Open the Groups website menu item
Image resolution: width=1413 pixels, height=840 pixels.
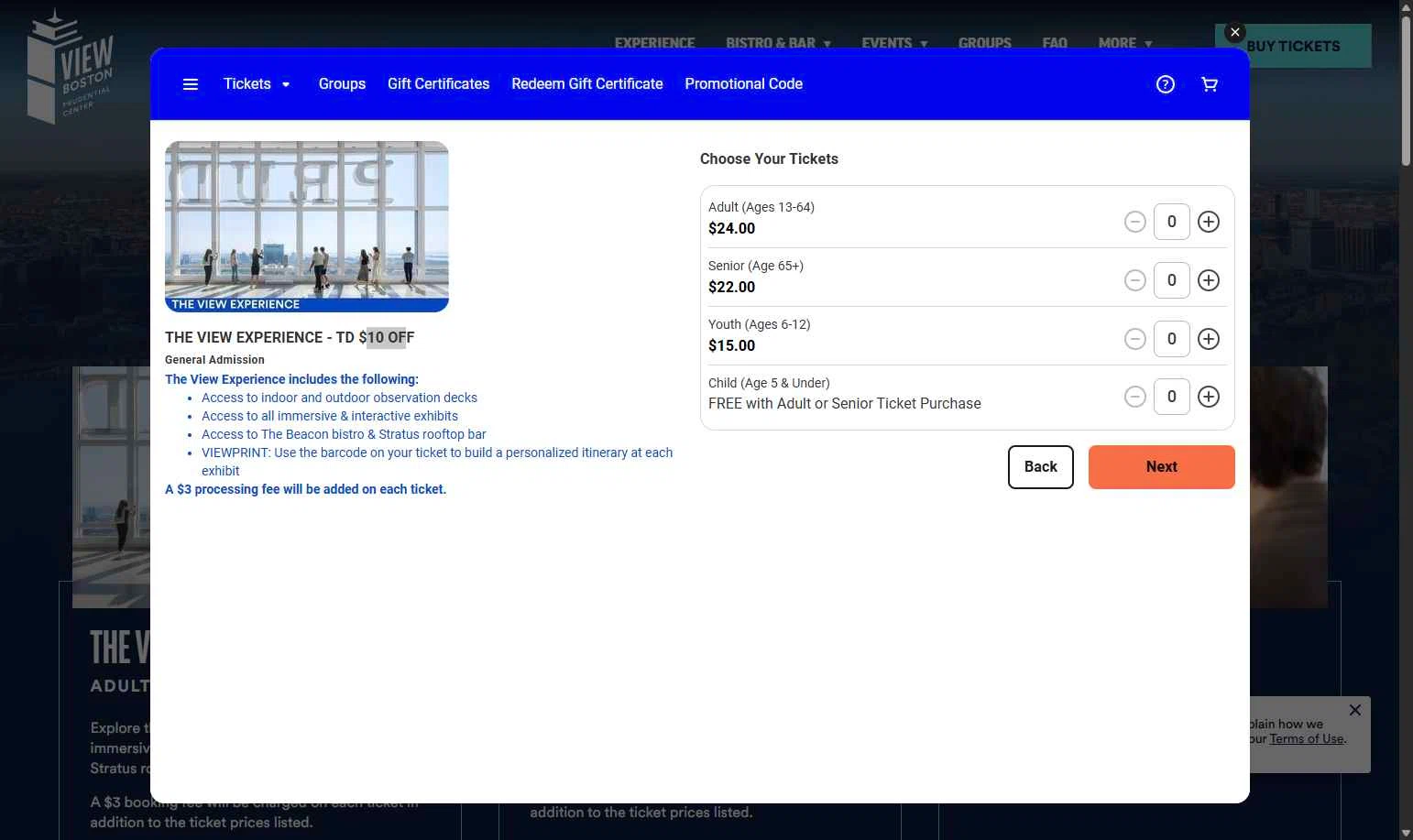pyautogui.click(x=984, y=43)
